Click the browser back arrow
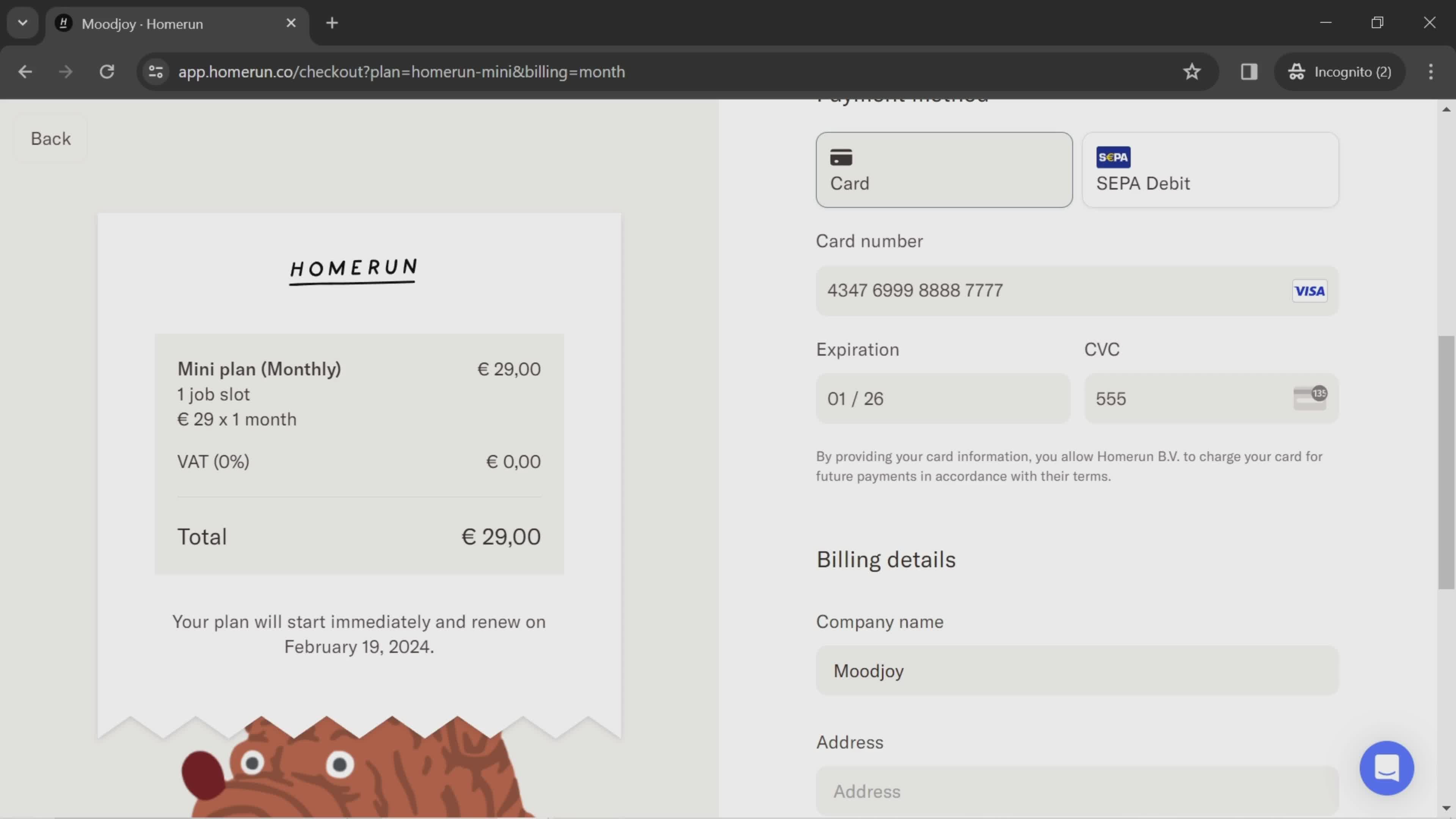Image resolution: width=1456 pixels, height=819 pixels. 25,72
